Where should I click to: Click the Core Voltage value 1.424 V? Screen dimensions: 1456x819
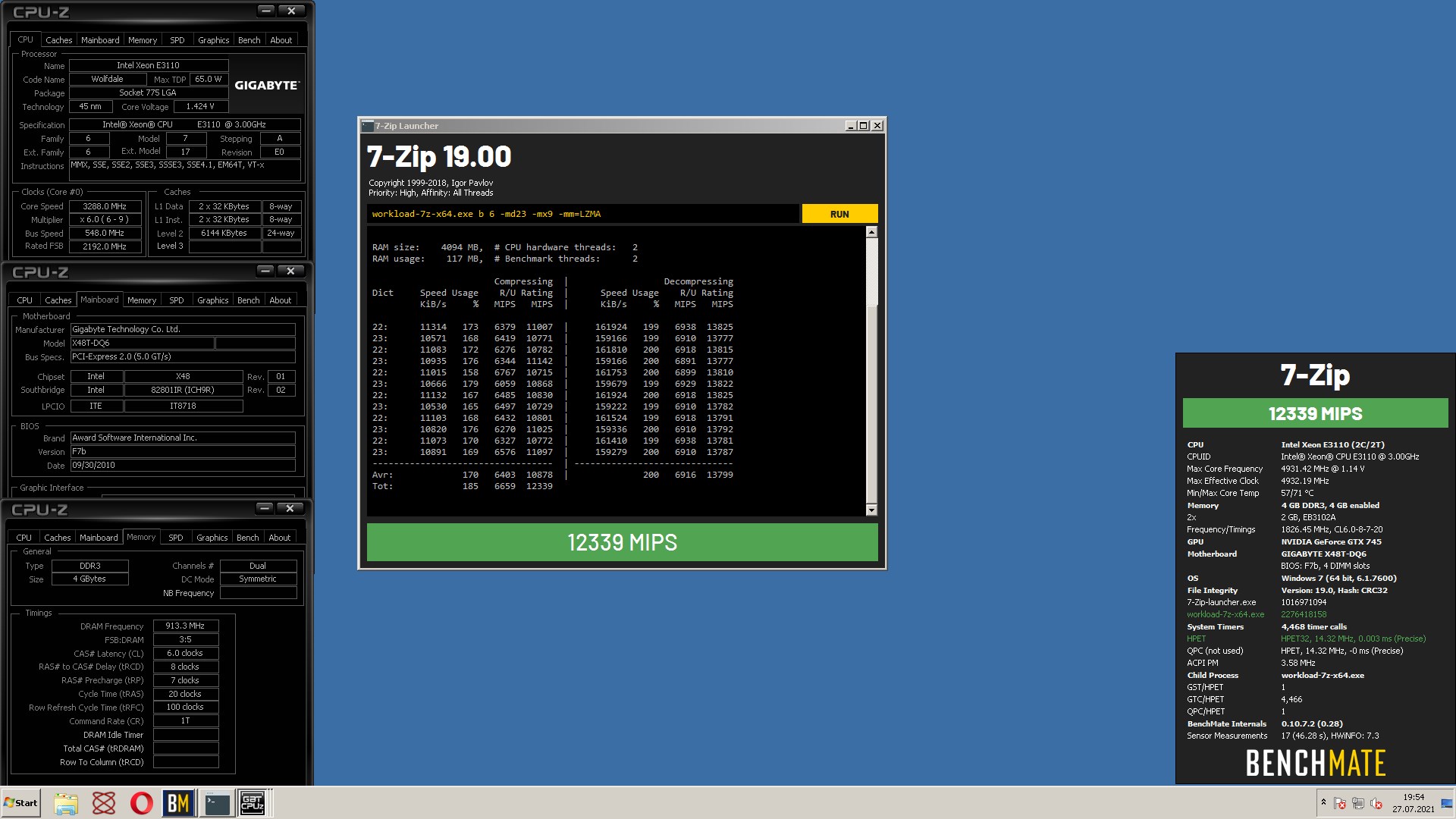point(200,107)
